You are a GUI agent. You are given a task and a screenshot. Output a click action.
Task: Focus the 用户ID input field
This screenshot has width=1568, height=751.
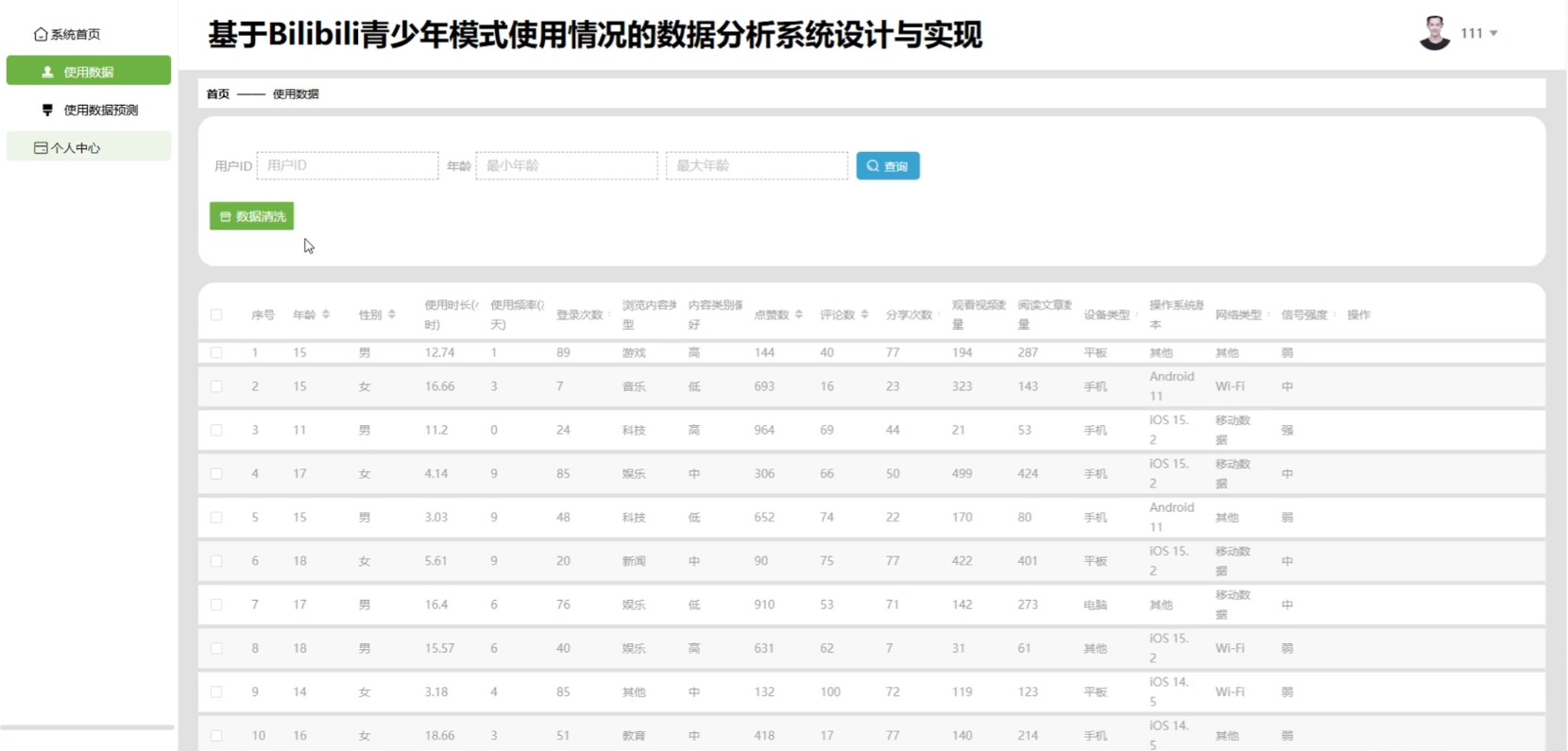348,165
